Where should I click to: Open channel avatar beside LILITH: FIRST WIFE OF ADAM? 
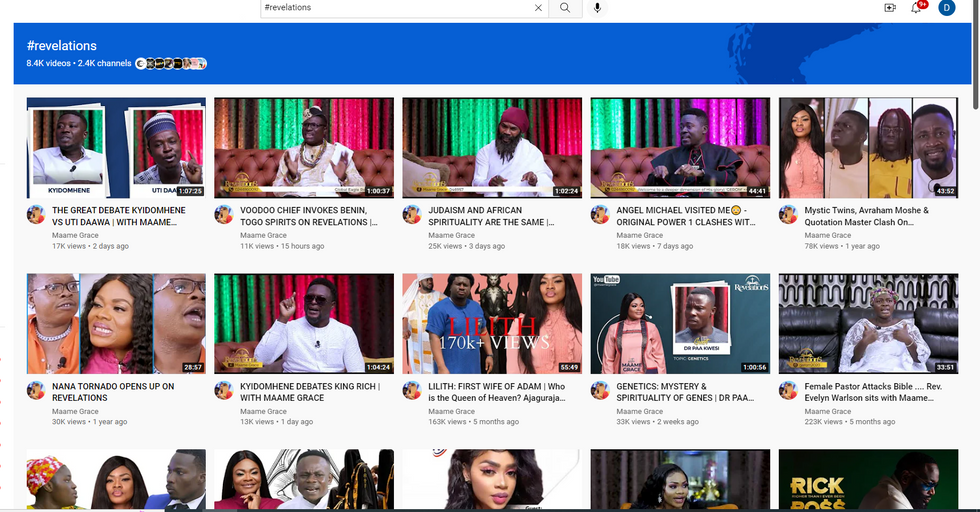tap(412, 391)
